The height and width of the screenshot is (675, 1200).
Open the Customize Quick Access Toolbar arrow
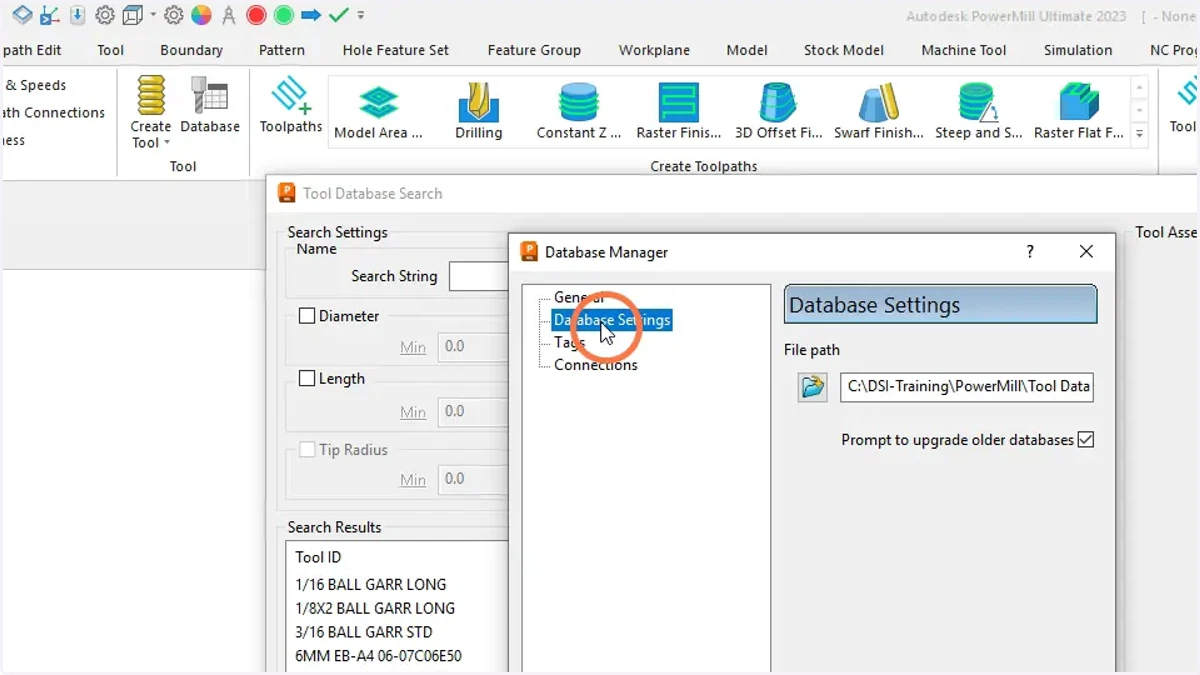click(x=360, y=15)
